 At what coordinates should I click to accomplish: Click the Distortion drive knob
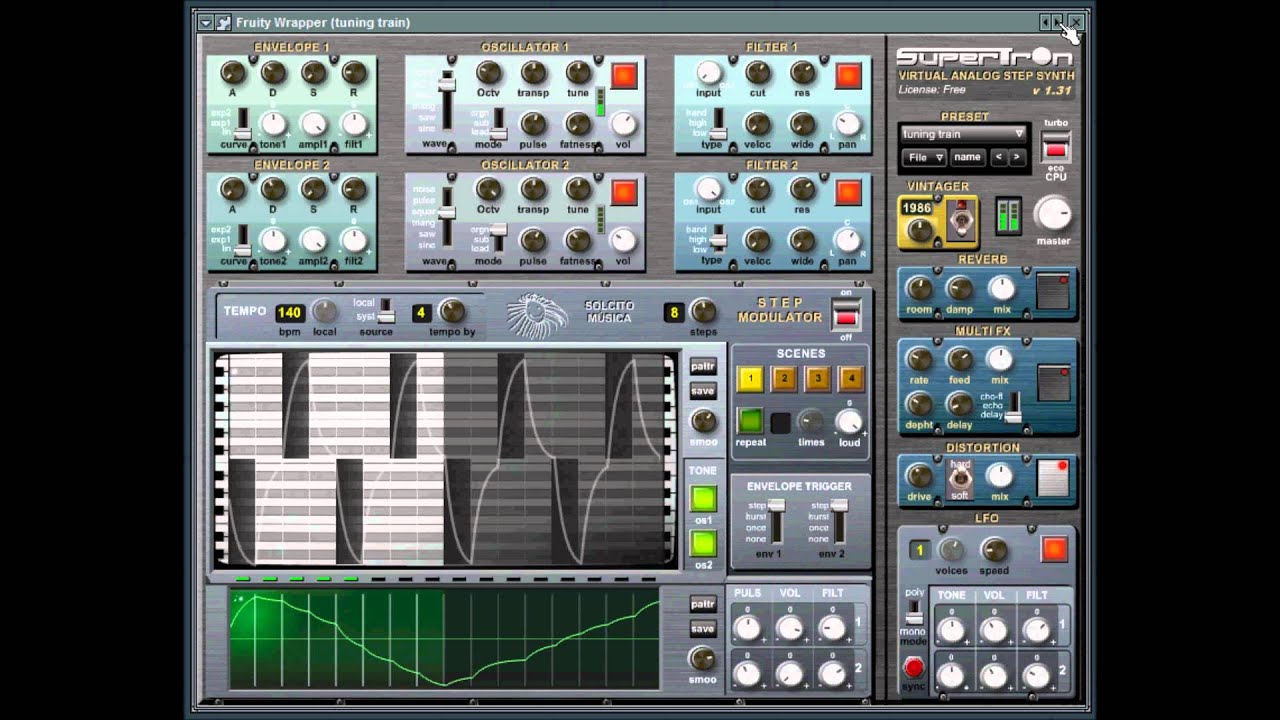point(919,476)
